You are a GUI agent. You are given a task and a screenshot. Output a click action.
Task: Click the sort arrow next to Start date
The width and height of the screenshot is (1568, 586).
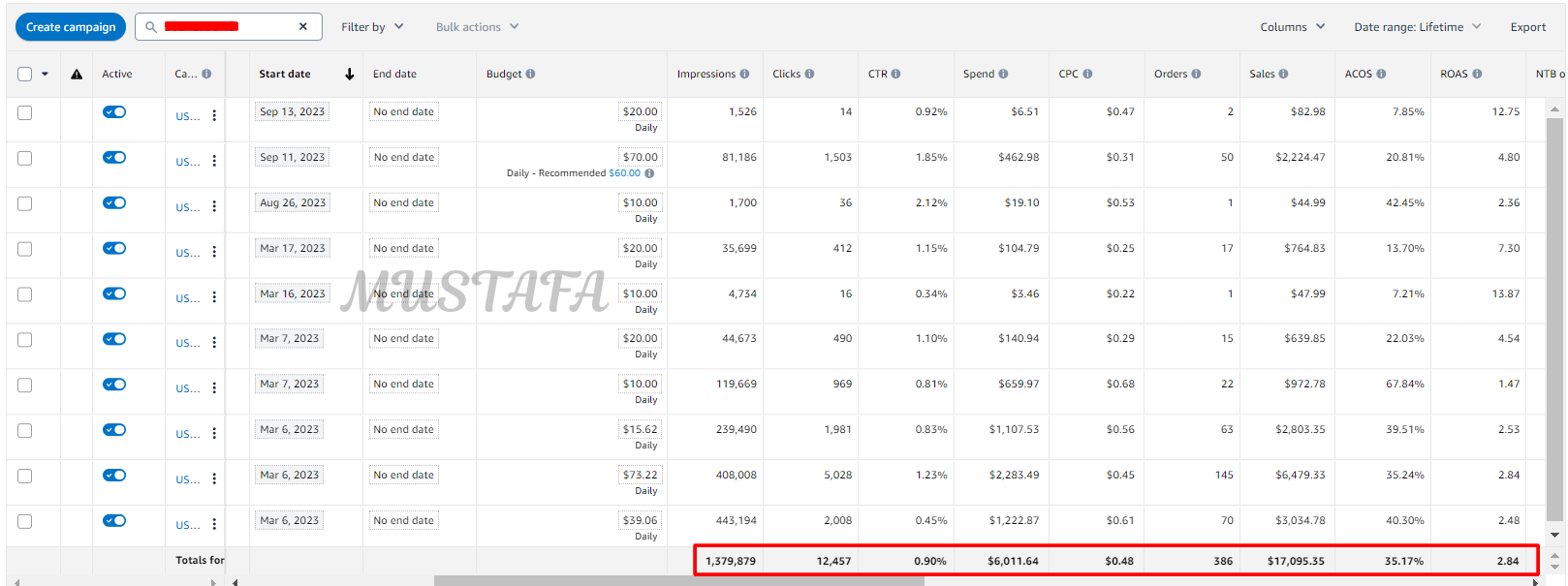pyautogui.click(x=349, y=74)
